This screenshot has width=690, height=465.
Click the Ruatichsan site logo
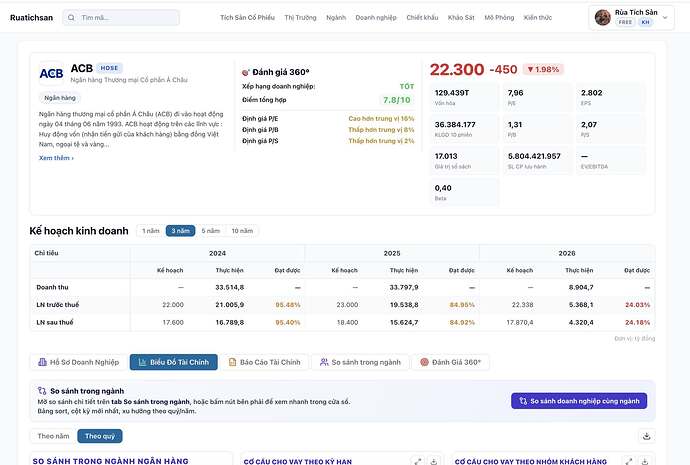31,18
